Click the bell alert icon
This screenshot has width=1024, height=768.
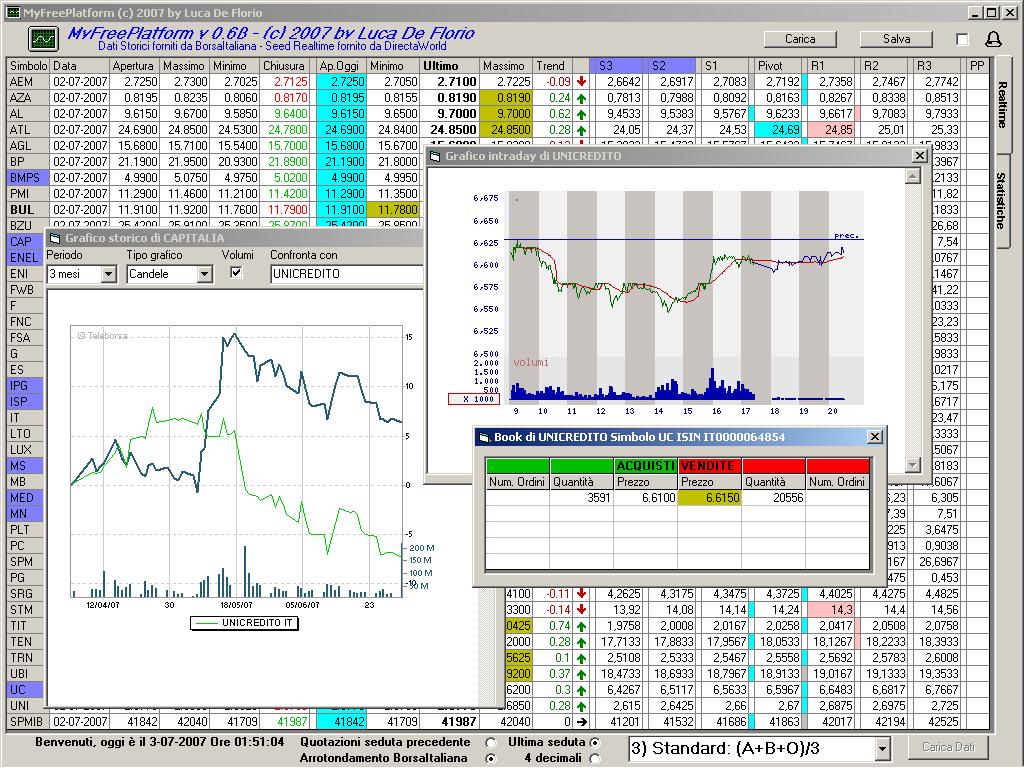(x=993, y=39)
